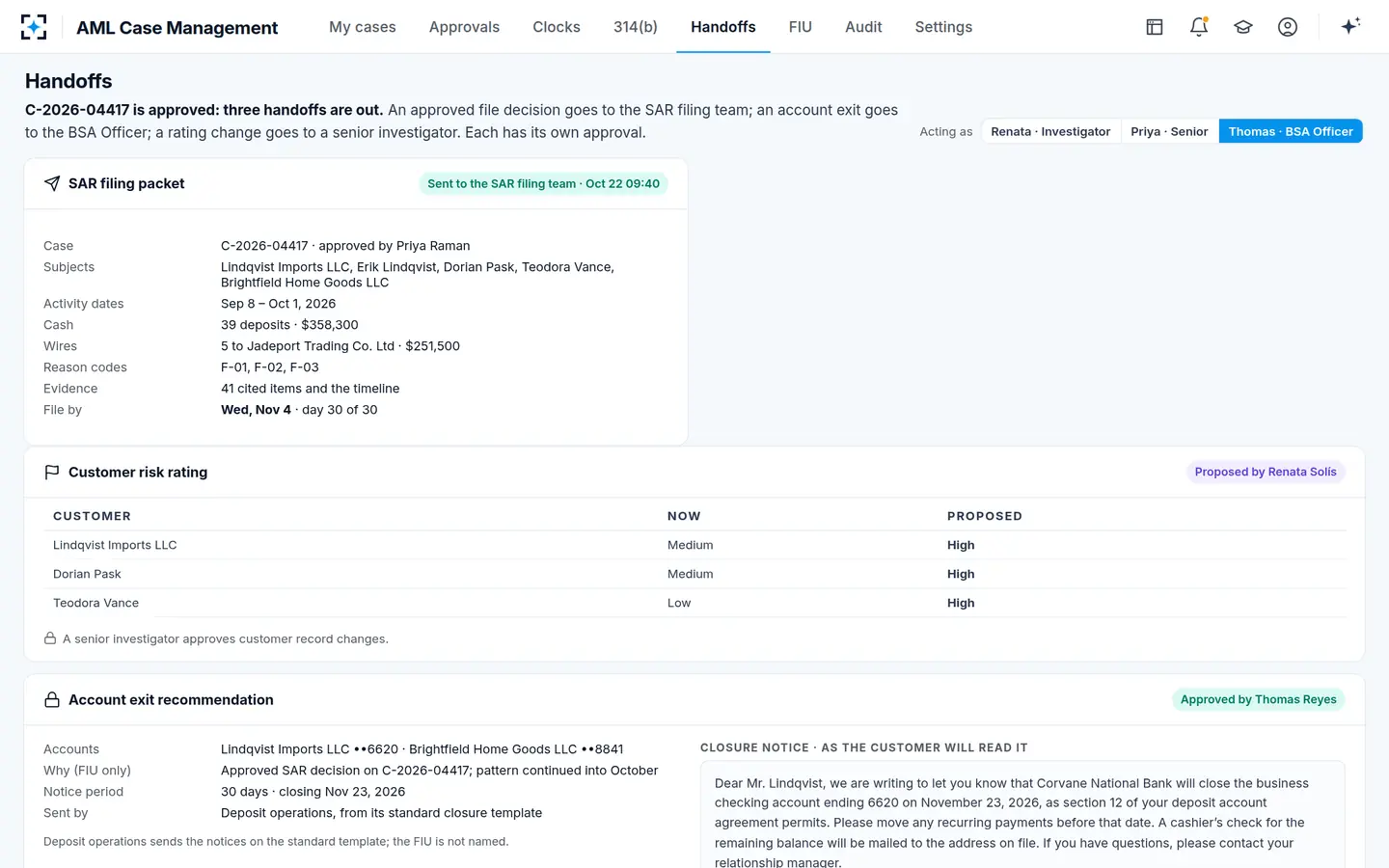Image resolution: width=1389 pixels, height=868 pixels.
Task: Click the wires to Jadeport Trading value
Action: [x=340, y=346]
